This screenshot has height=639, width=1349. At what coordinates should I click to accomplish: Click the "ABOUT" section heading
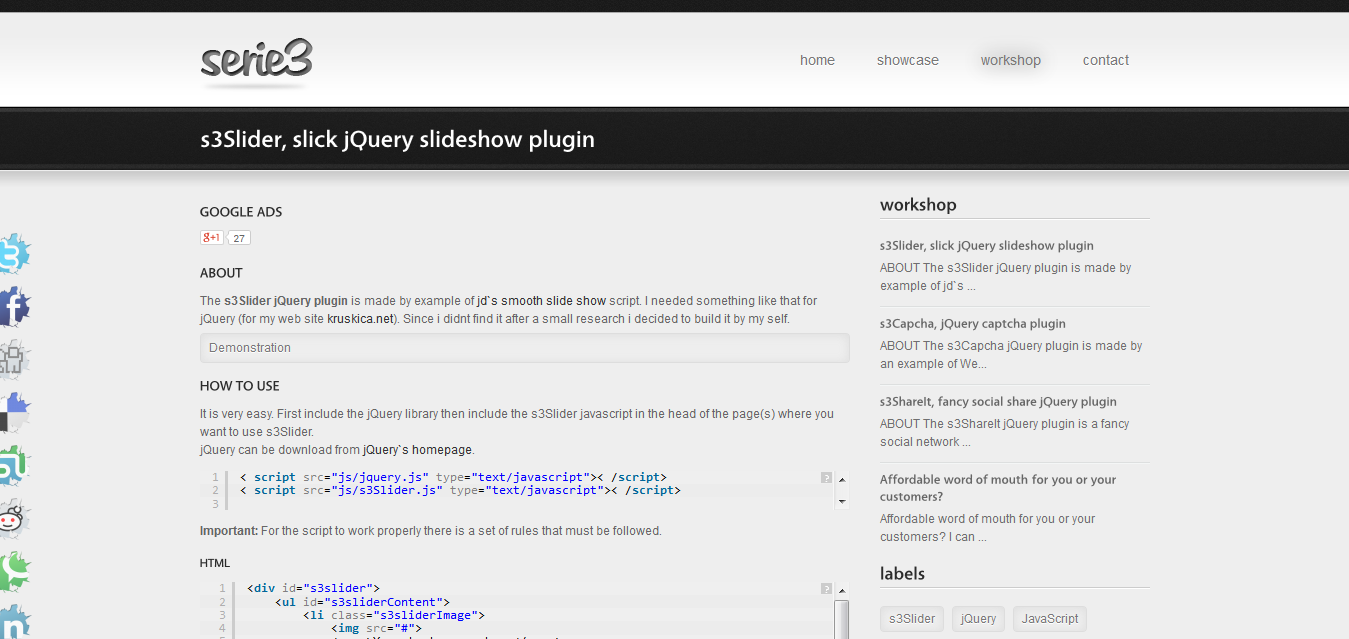(221, 273)
